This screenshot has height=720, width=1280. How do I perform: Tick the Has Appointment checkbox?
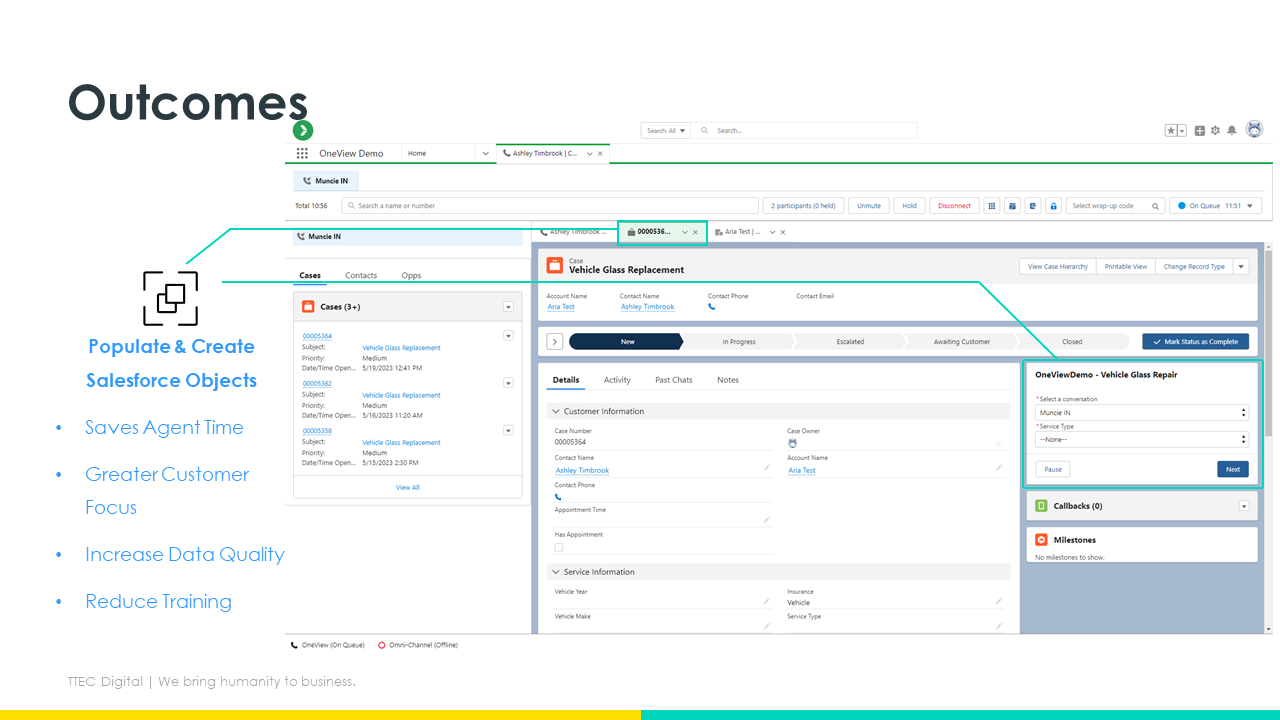tap(559, 547)
